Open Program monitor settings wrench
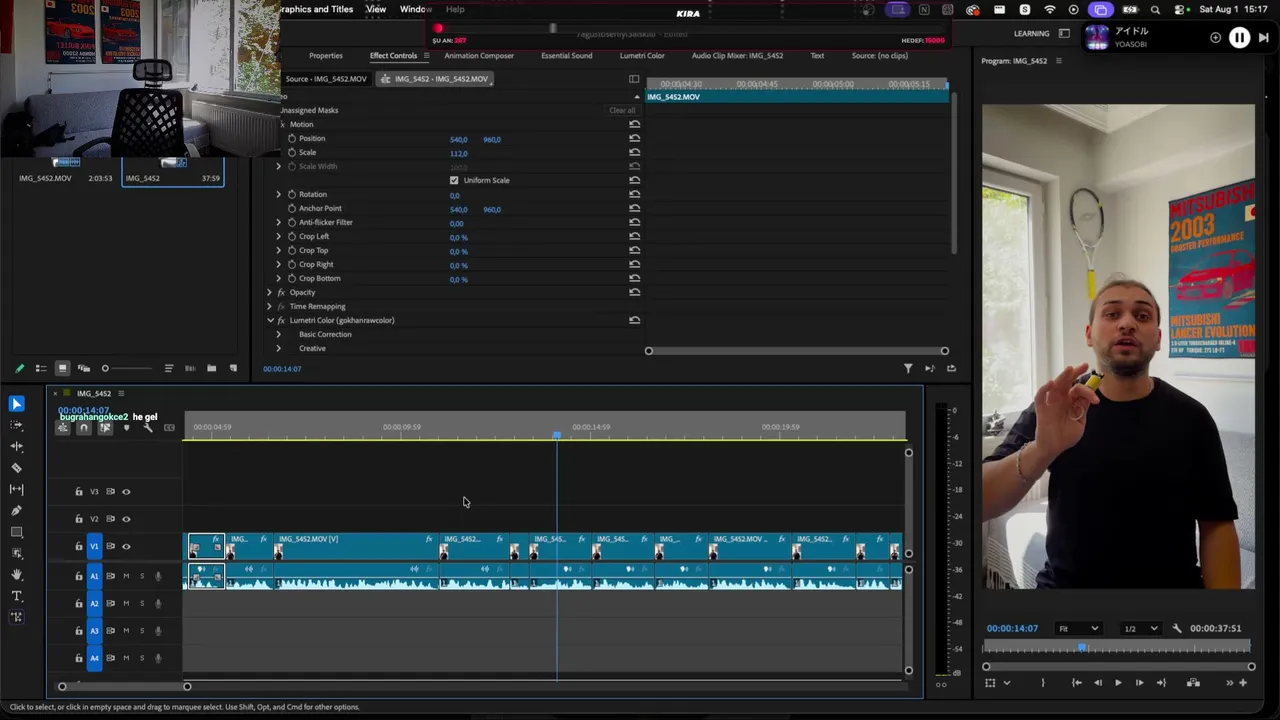Viewport: 1280px width, 720px height. tap(1177, 629)
